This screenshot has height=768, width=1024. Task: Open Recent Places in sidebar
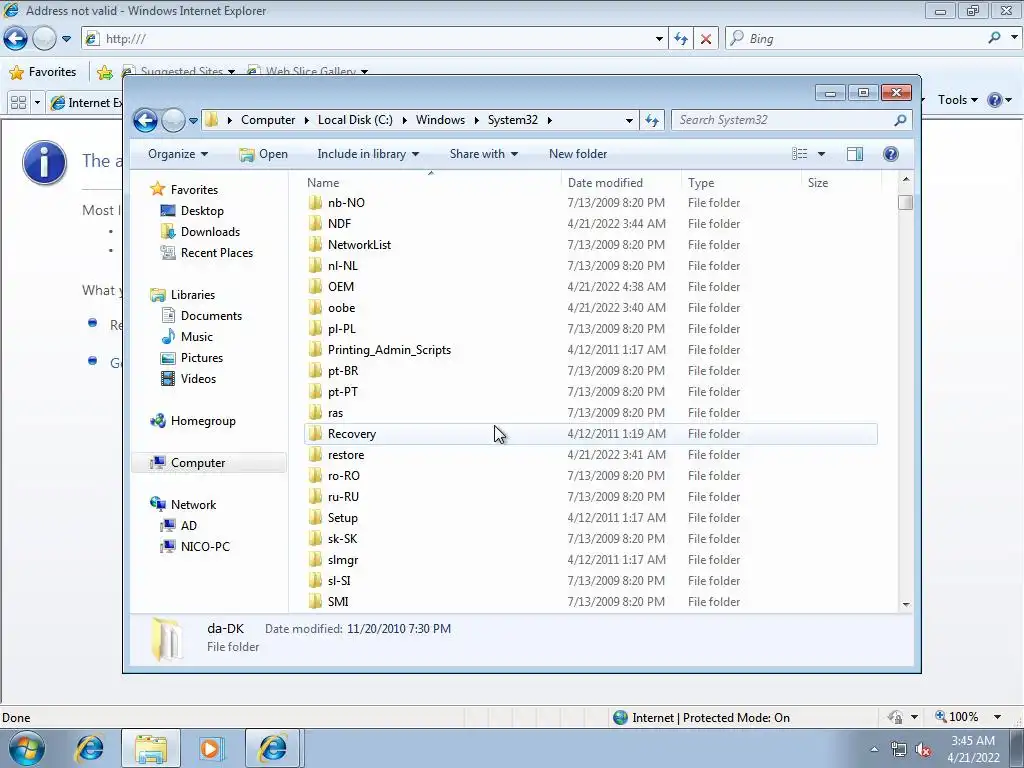point(216,253)
